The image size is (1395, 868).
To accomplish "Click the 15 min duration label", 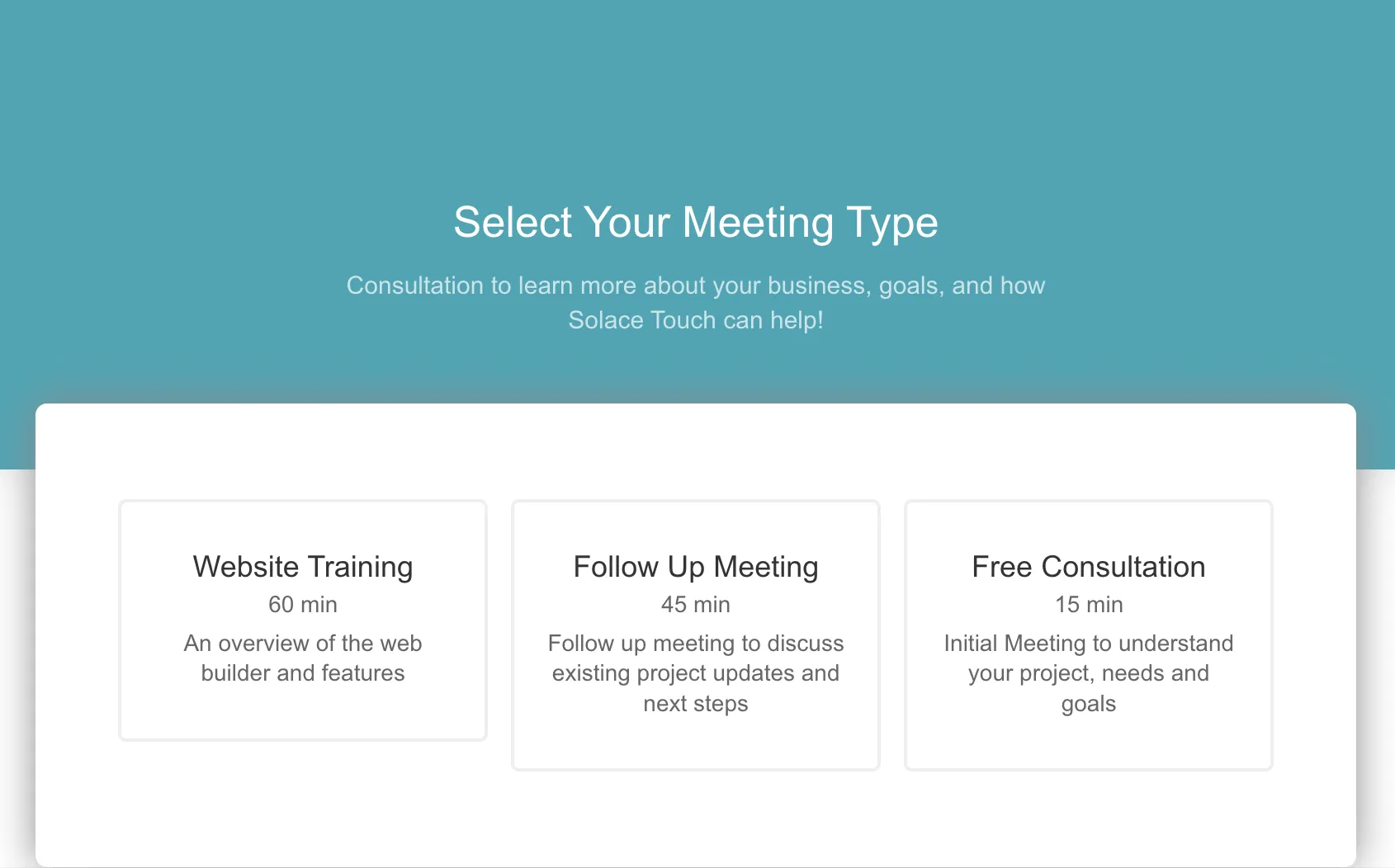I will [1088, 605].
